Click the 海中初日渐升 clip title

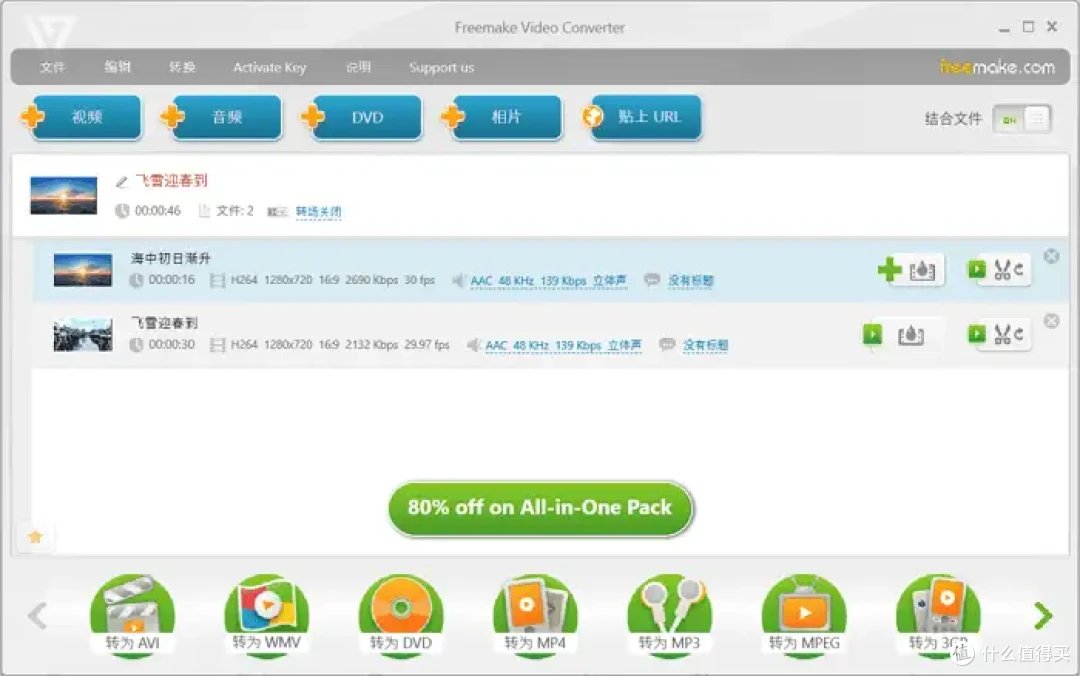coord(171,258)
